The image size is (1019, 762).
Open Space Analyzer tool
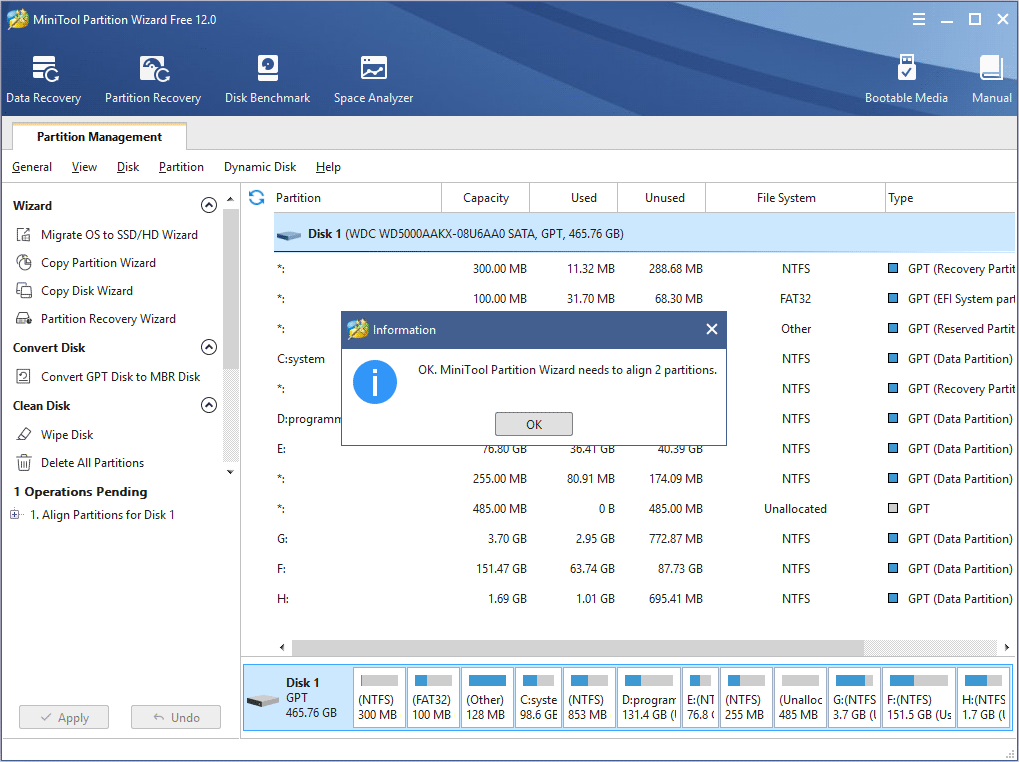[373, 80]
